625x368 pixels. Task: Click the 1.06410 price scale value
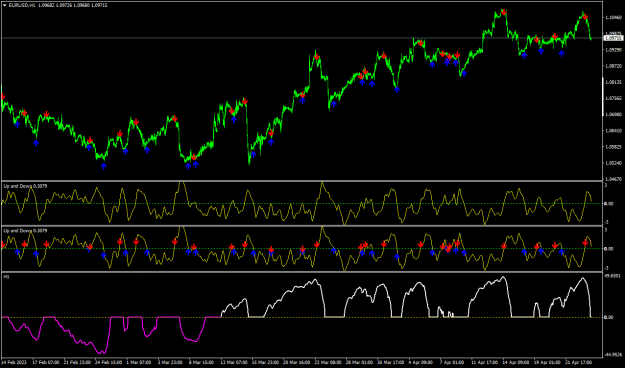pyautogui.click(x=613, y=131)
